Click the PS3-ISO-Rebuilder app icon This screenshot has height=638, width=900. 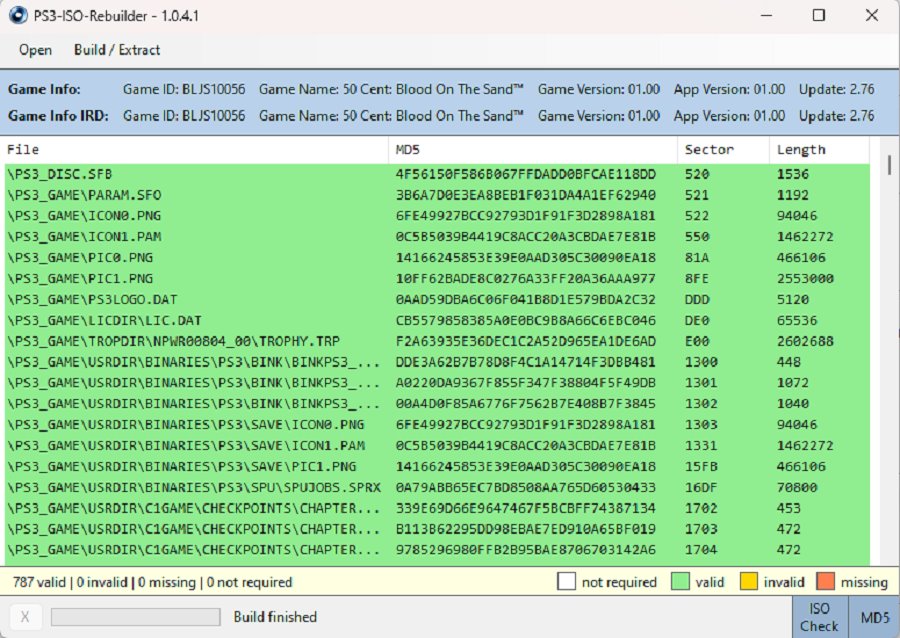pyautogui.click(x=17, y=15)
